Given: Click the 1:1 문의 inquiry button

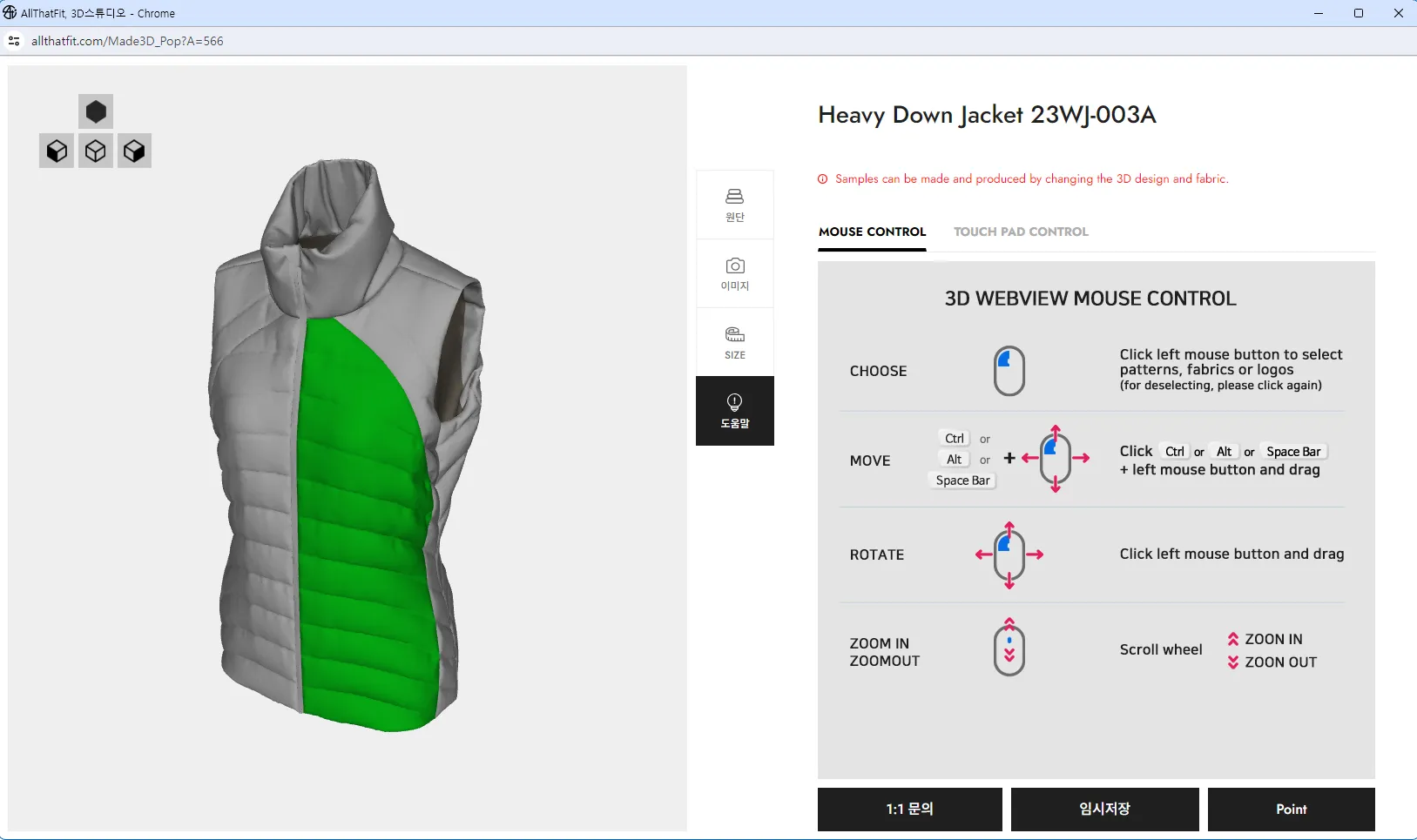Looking at the screenshot, I should coord(910,810).
